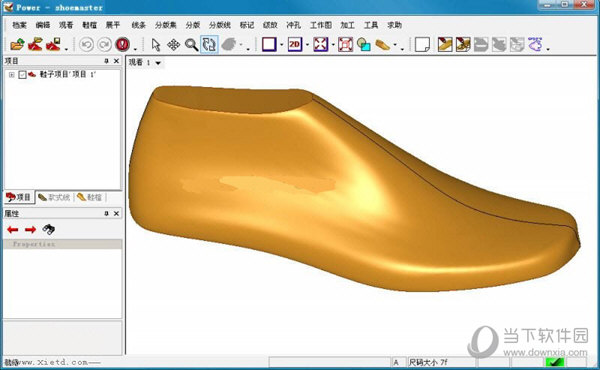Select the pan move tool
This screenshot has width=600, height=370.
pos(173,45)
